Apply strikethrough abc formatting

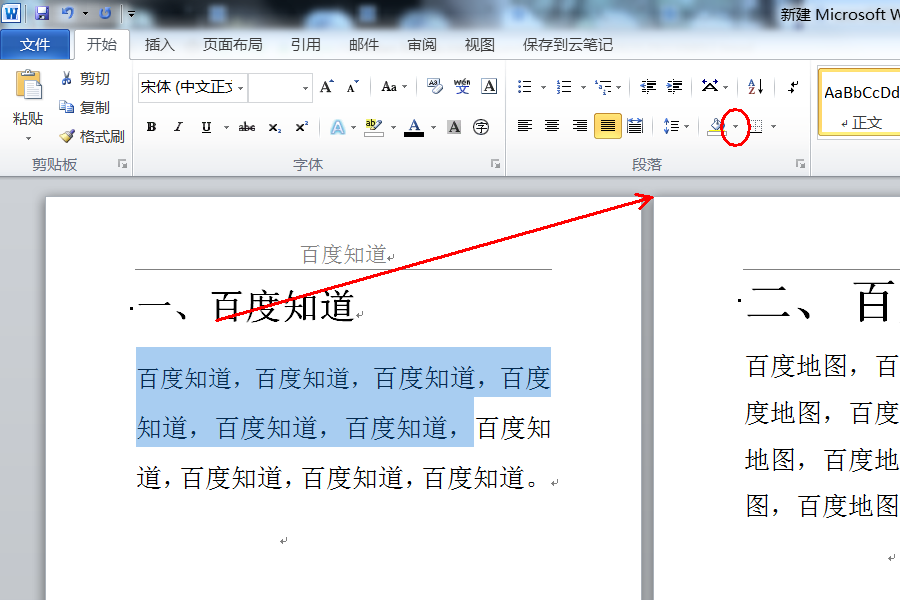[x=247, y=127]
